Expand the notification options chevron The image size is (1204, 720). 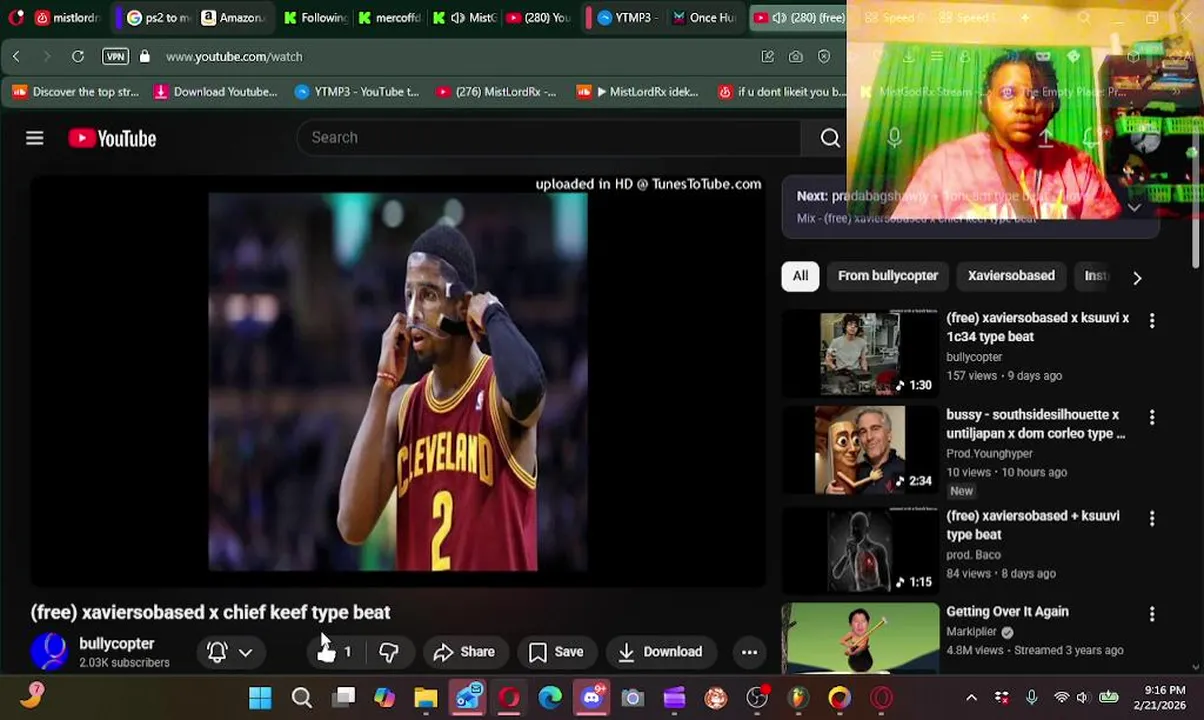(x=245, y=653)
